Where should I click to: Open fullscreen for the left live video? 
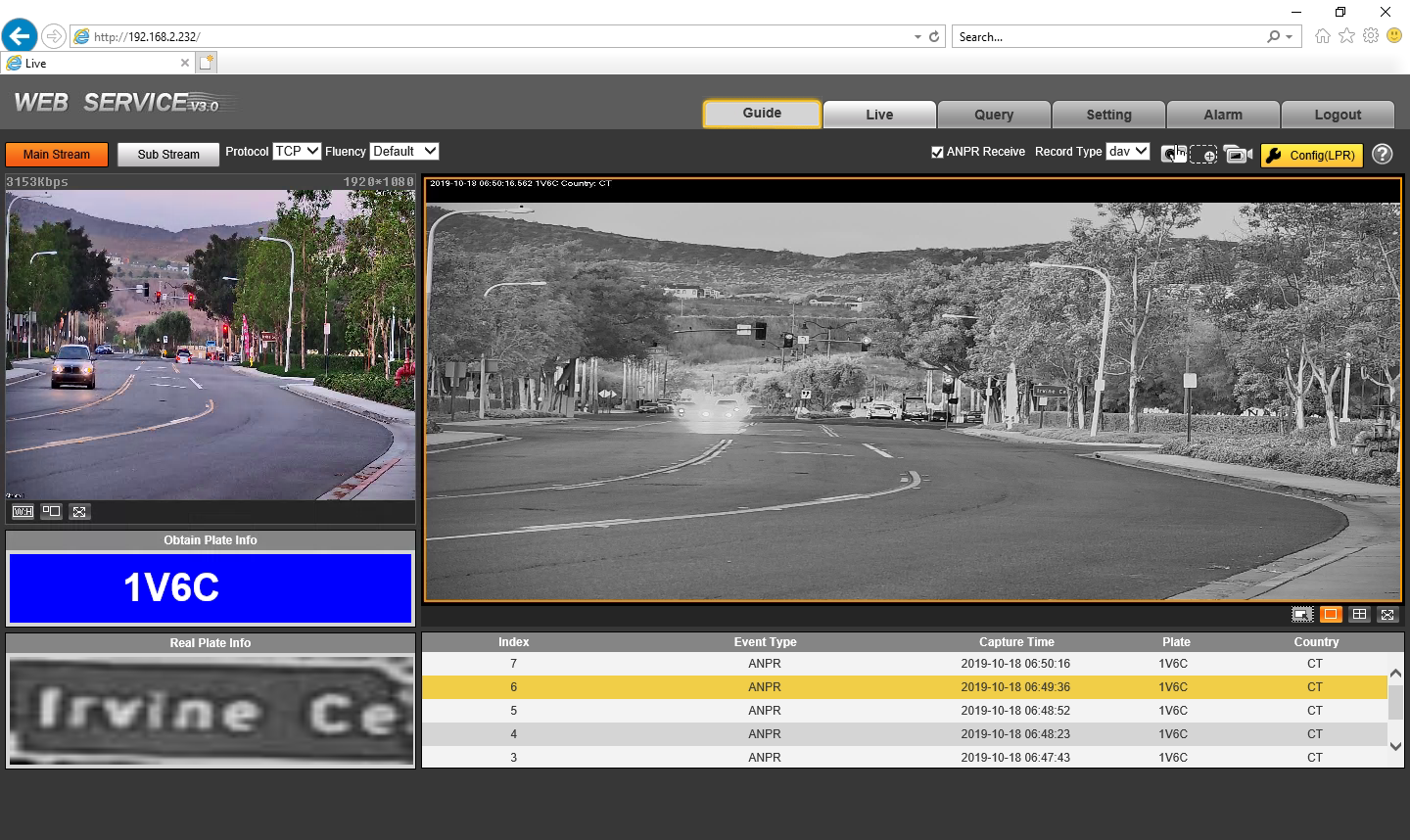(x=79, y=511)
